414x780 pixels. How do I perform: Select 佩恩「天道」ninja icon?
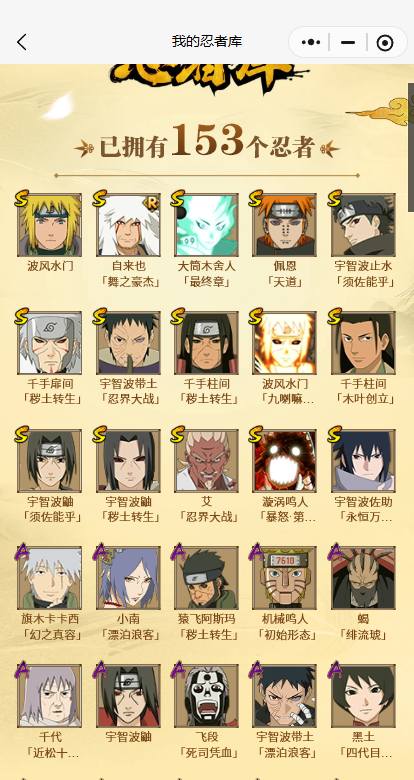285,225
